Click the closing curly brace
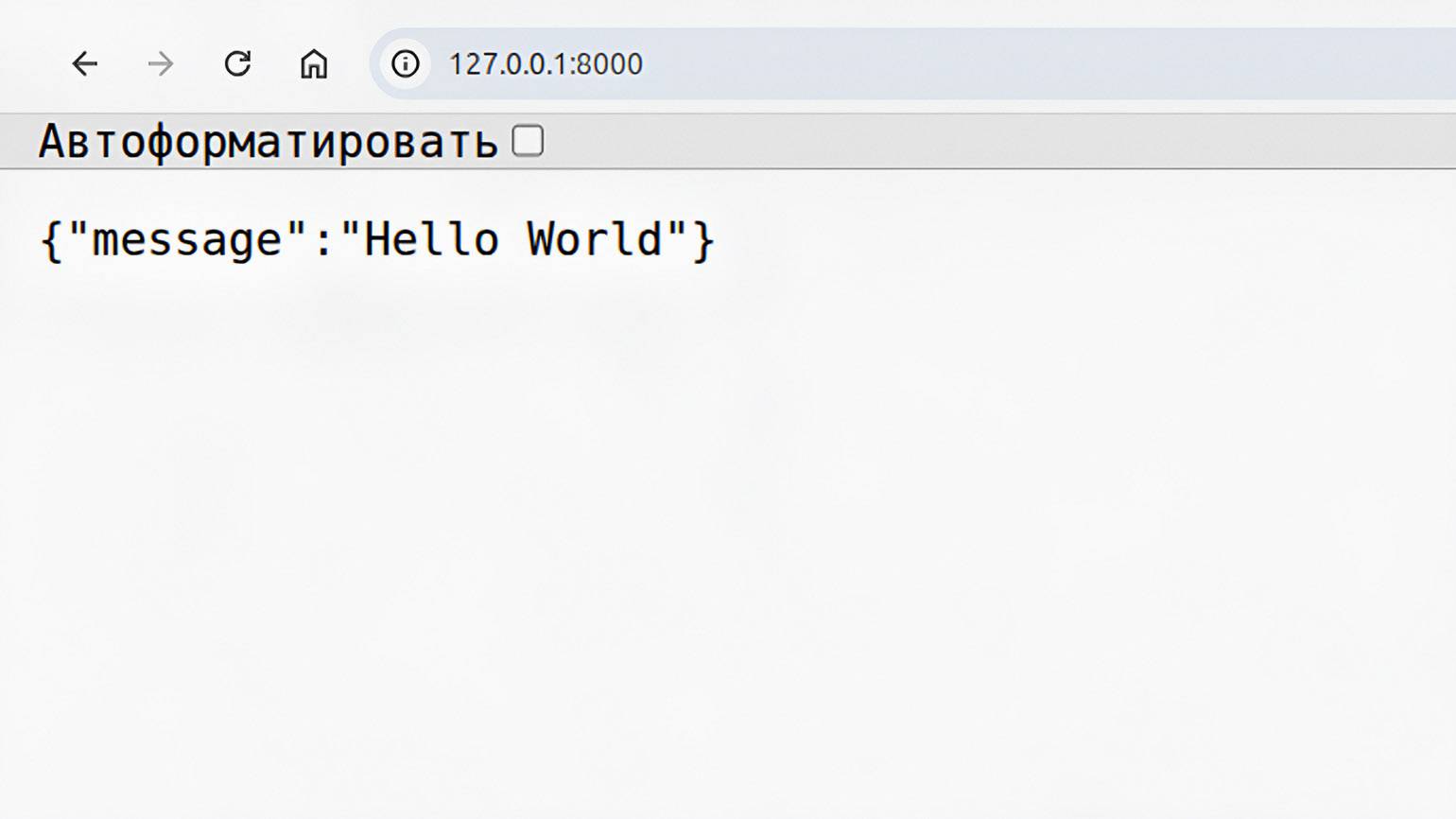The width and height of the screenshot is (1456, 819). coord(703,239)
